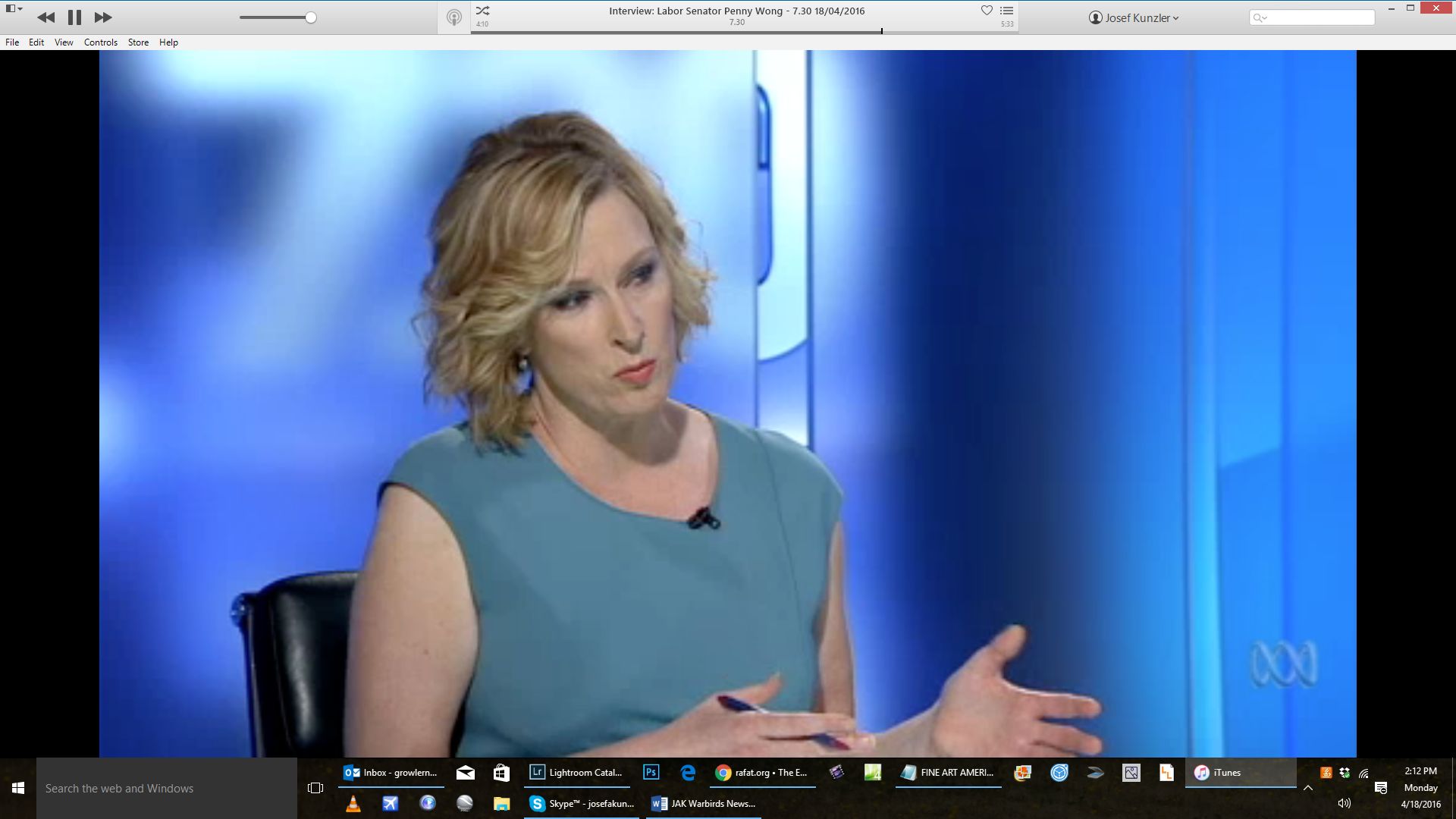Click the podcast artwork icon
The width and height of the screenshot is (1456, 819).
(x=453, y=17)
